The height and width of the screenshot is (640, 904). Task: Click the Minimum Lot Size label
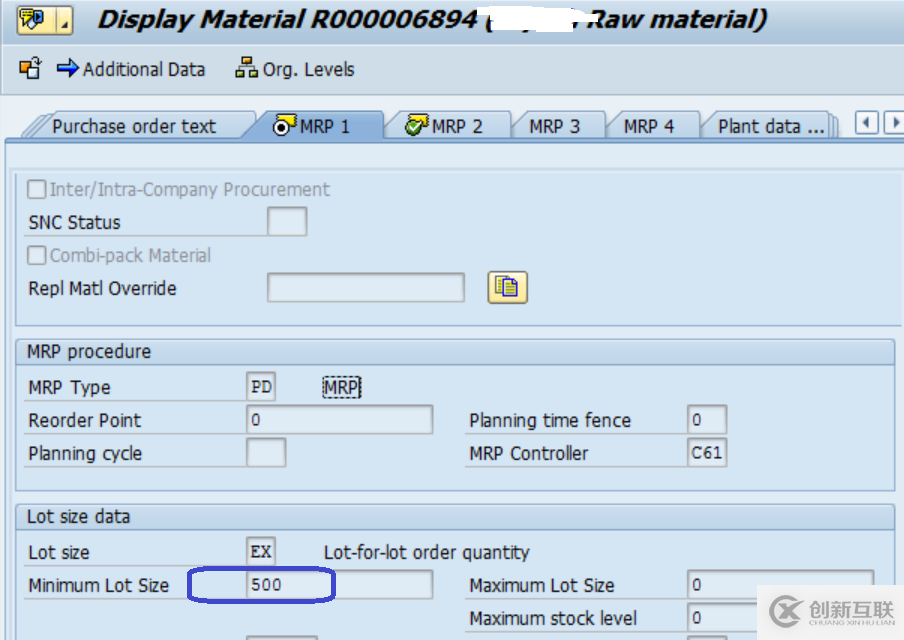coord(99,585)
